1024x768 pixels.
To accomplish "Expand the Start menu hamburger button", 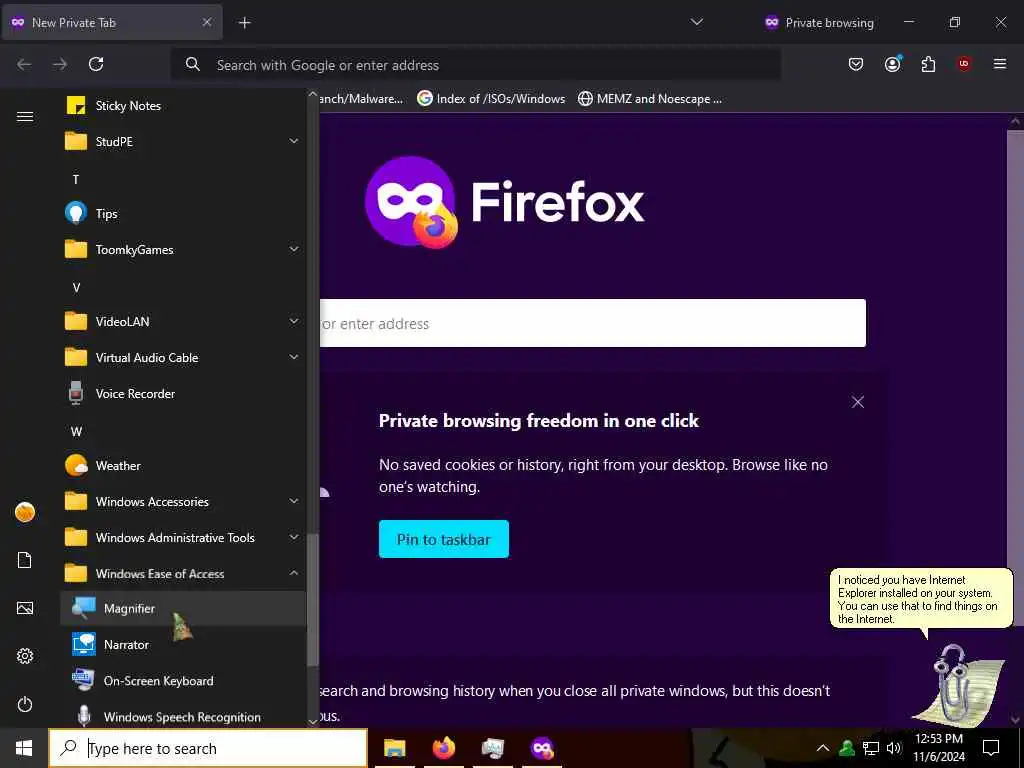I will pos(25,116).
